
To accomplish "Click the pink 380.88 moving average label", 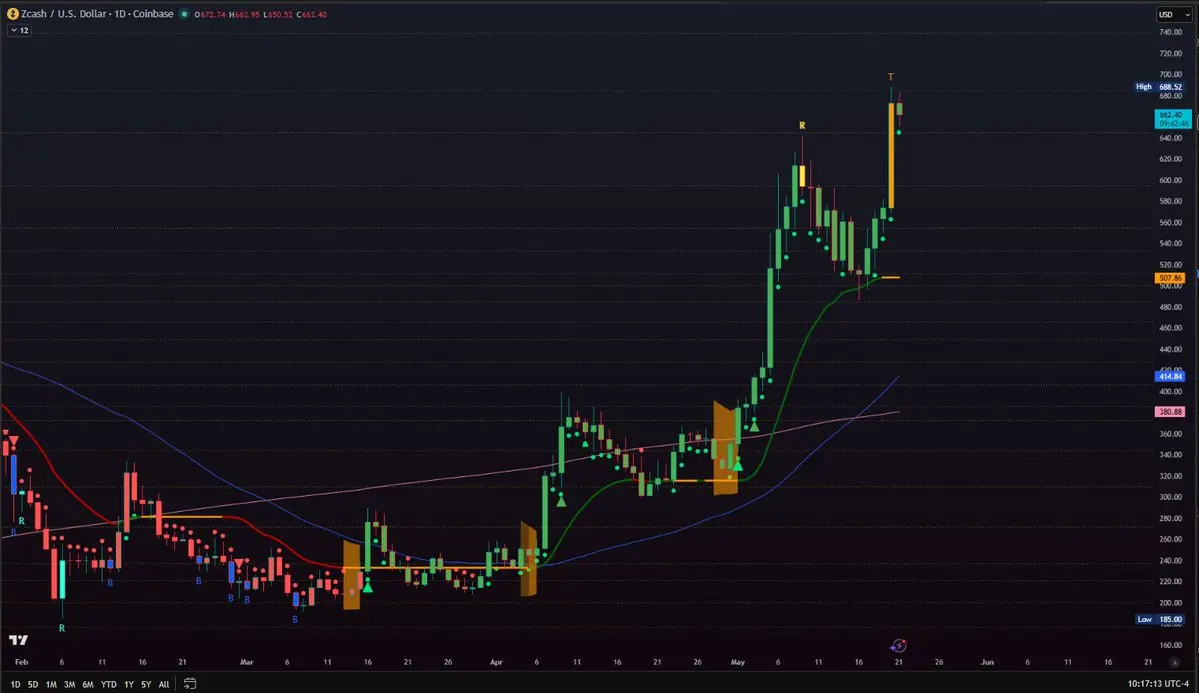I will [1170, 412].
